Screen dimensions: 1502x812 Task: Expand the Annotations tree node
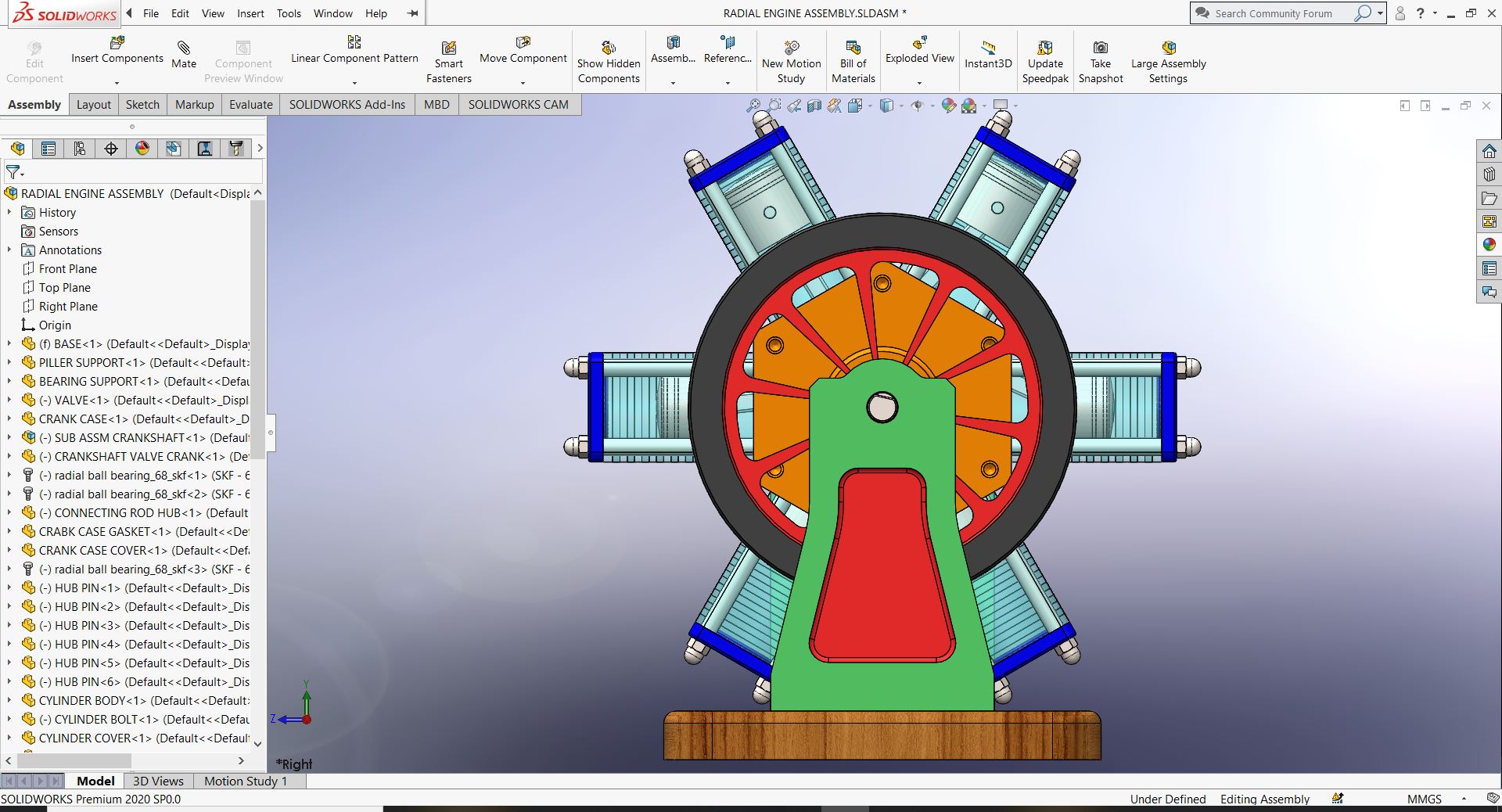click(9, 250)
